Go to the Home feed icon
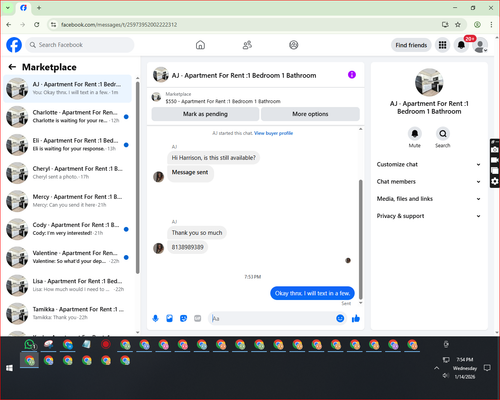Image resolution: width=500 pixels, height=400 pixels. [200, 45]
